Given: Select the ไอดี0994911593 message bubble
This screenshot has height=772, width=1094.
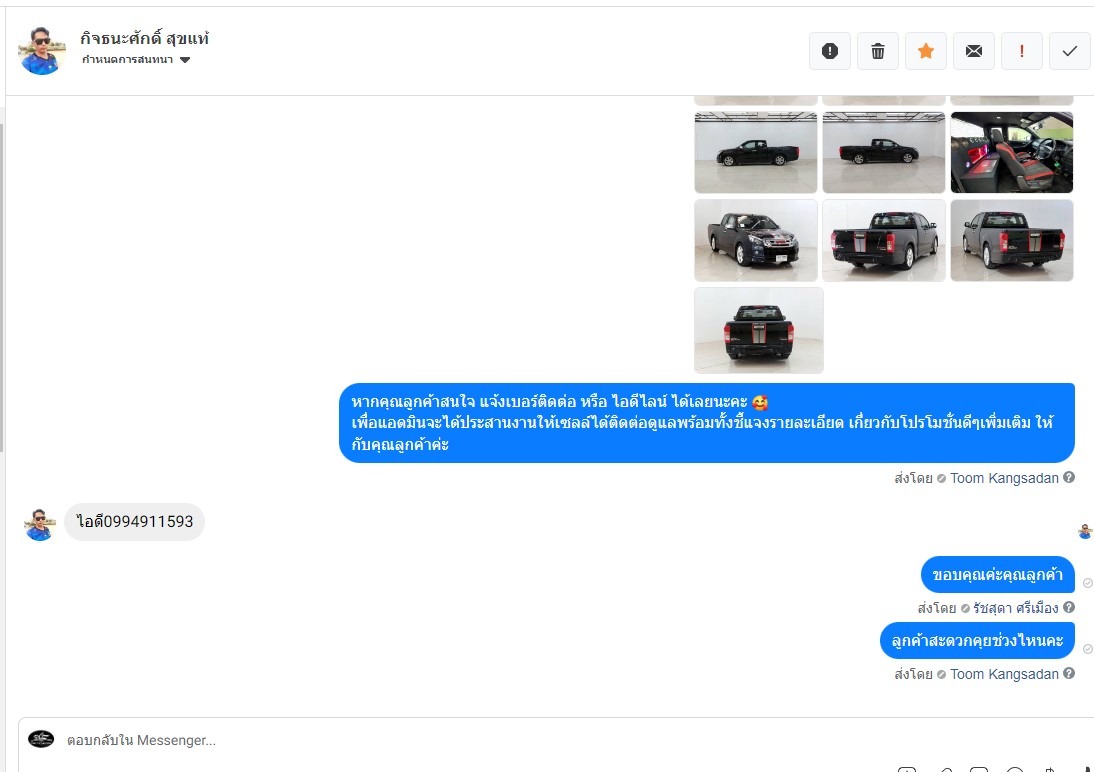Looking at the screenshot, I should [135, 521].
